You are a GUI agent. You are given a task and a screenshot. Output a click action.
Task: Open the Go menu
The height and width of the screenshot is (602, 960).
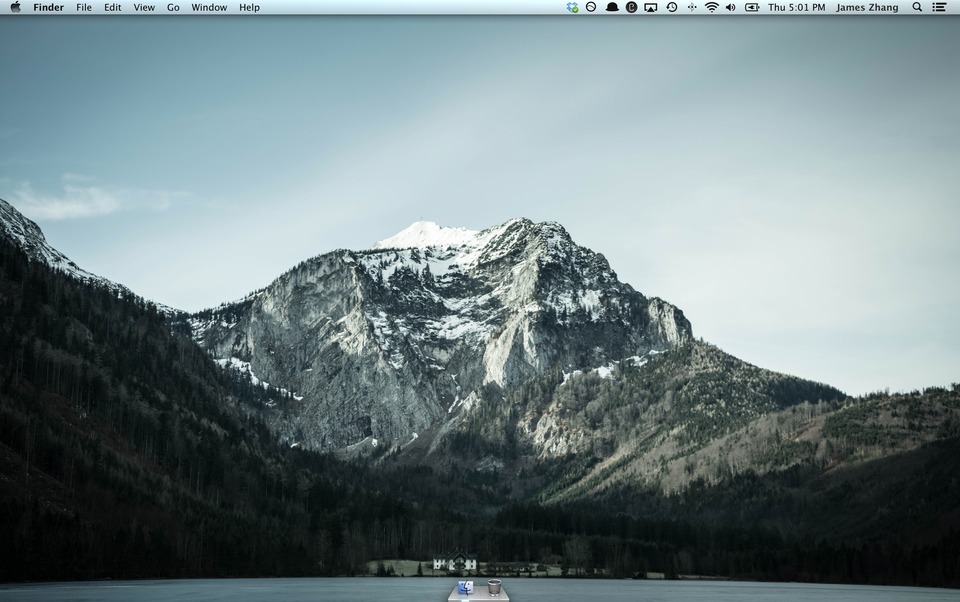coord(173,7)
